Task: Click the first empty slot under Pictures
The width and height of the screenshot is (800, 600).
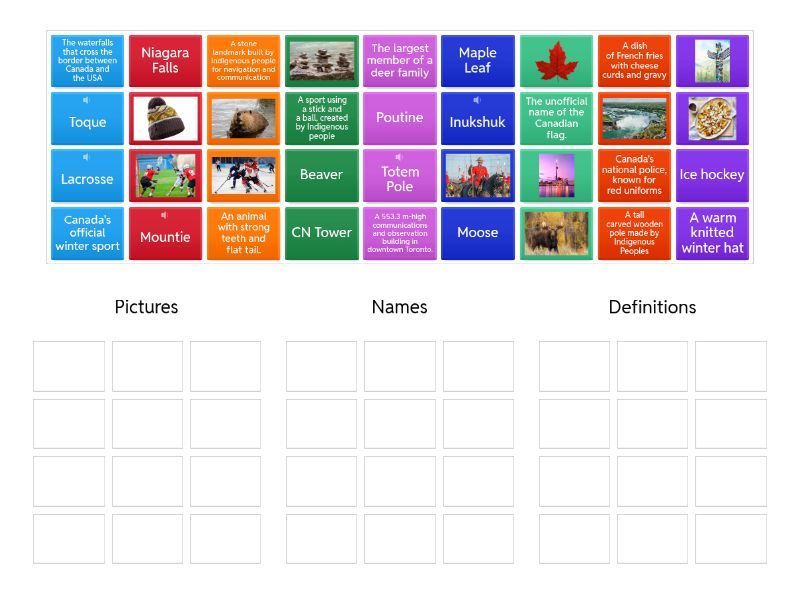Action: [69, 366]
